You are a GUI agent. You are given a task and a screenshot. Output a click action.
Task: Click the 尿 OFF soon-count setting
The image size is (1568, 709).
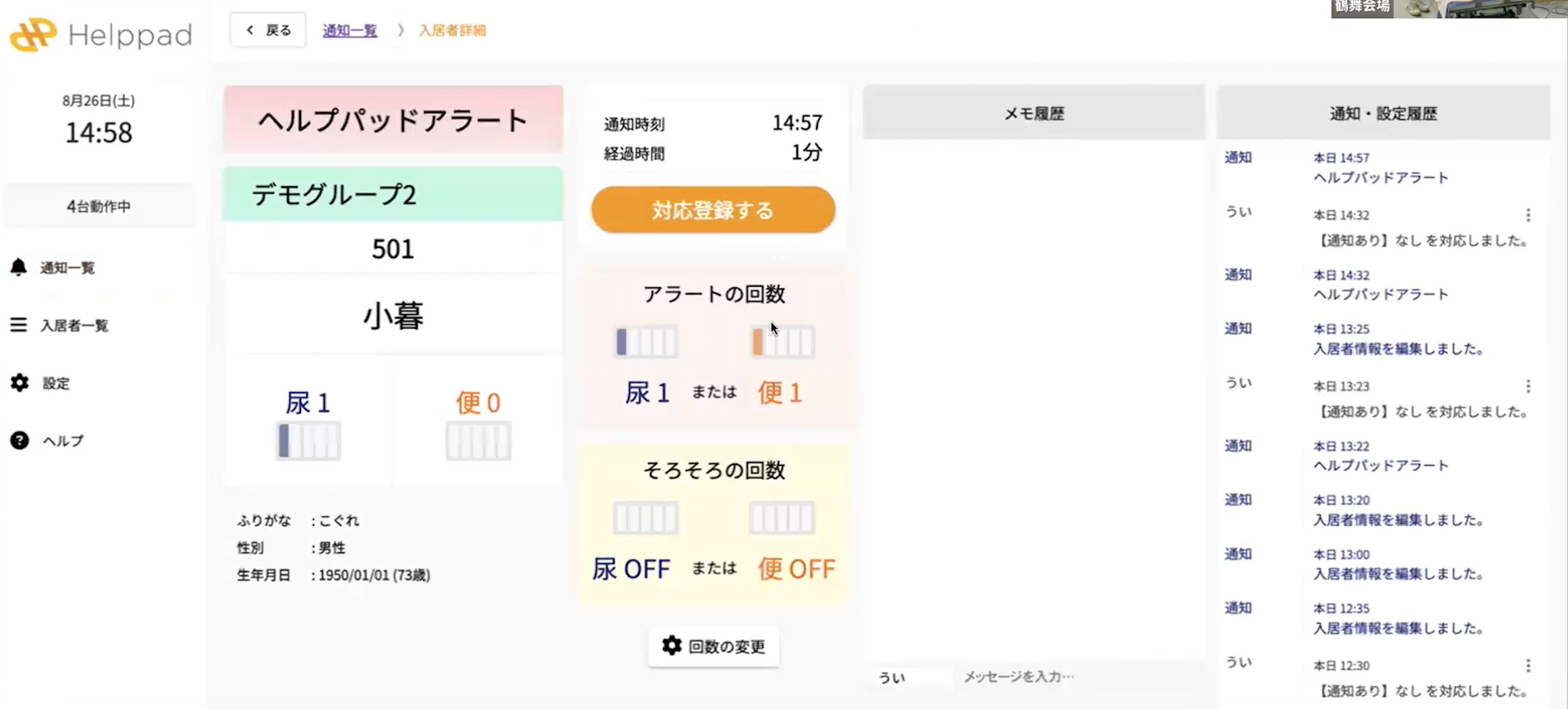tap(631, 569)
